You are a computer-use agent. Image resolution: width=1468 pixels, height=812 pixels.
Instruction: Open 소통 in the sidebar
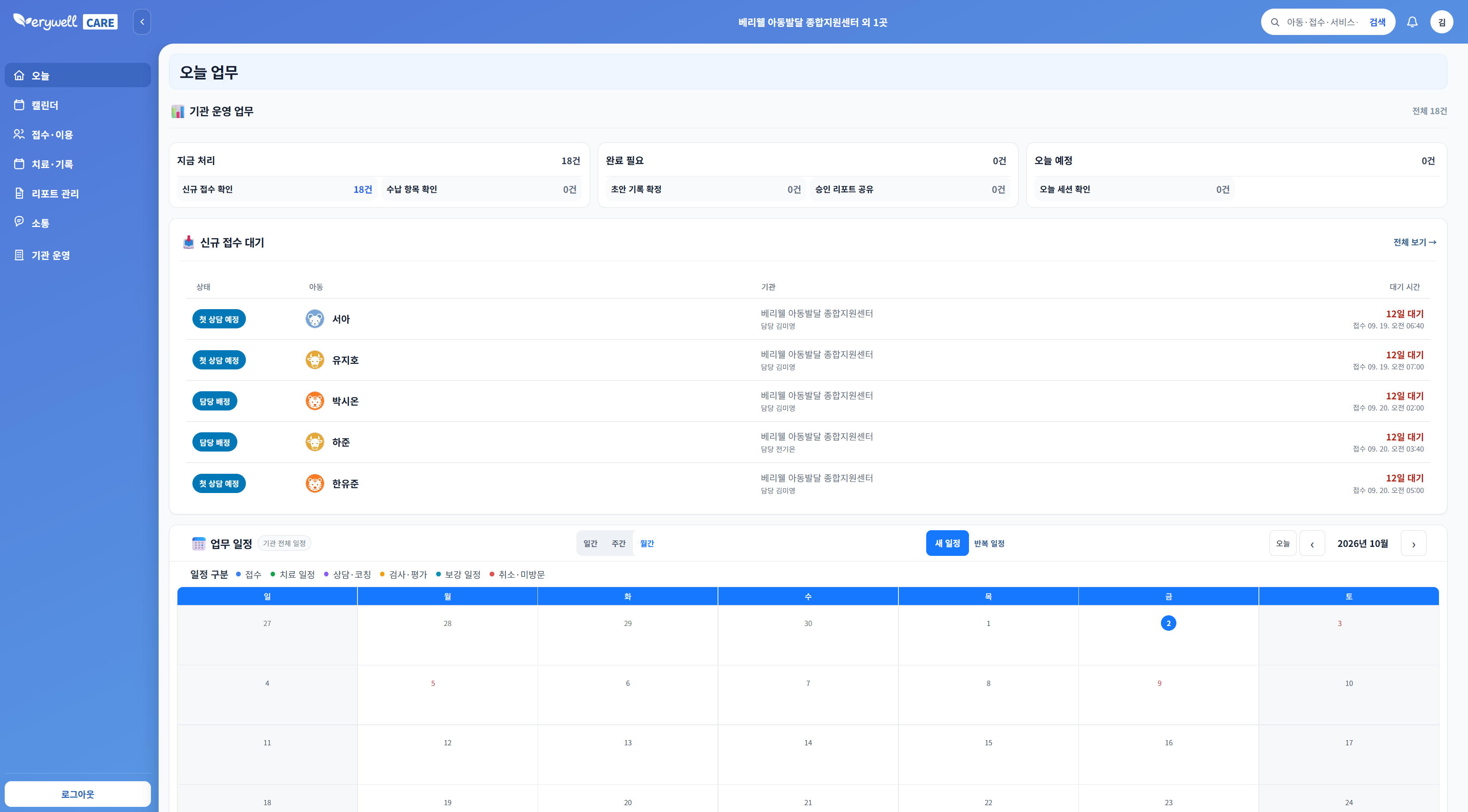(77, 223)
